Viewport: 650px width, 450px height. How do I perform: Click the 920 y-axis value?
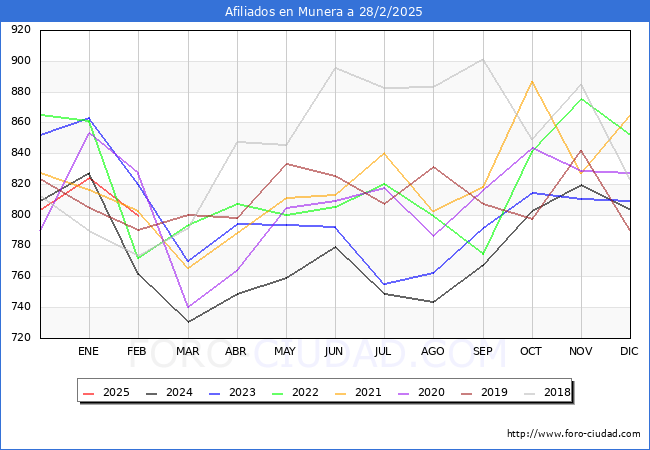[21, 29]
